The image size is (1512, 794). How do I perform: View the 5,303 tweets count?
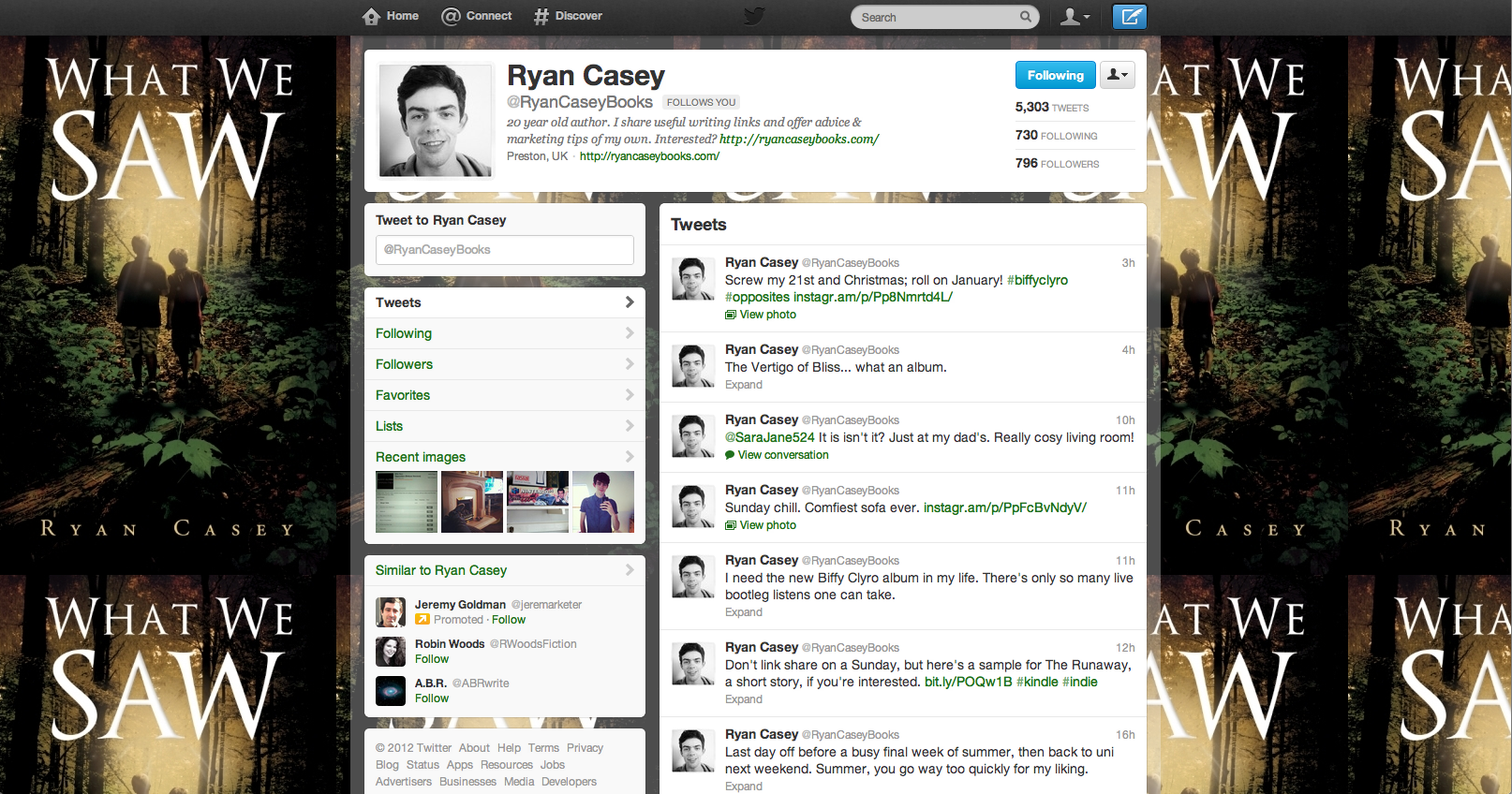(1052, 108)
